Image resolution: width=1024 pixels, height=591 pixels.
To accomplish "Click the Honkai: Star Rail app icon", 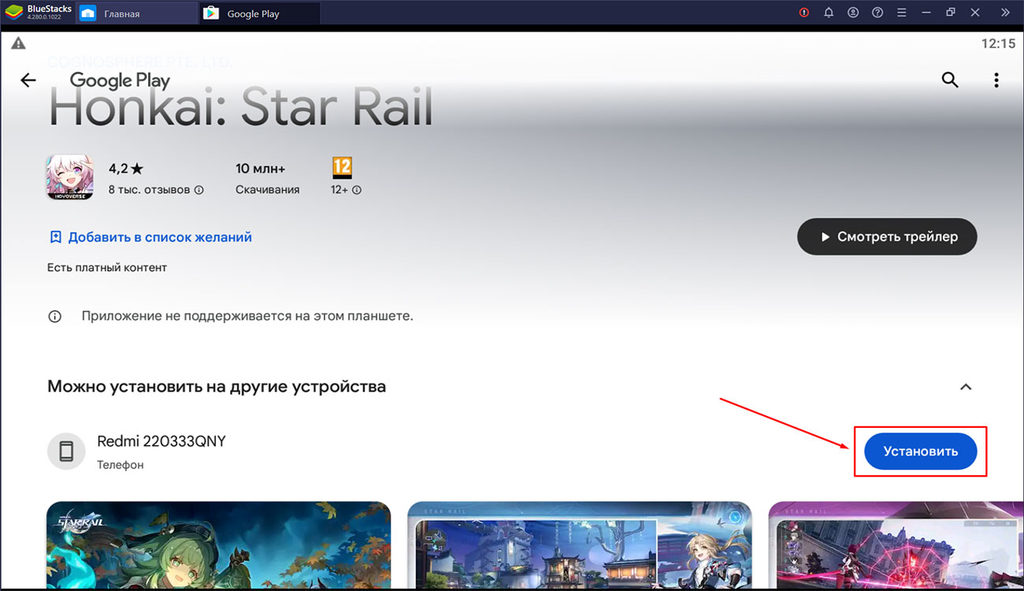I will 70,177.
